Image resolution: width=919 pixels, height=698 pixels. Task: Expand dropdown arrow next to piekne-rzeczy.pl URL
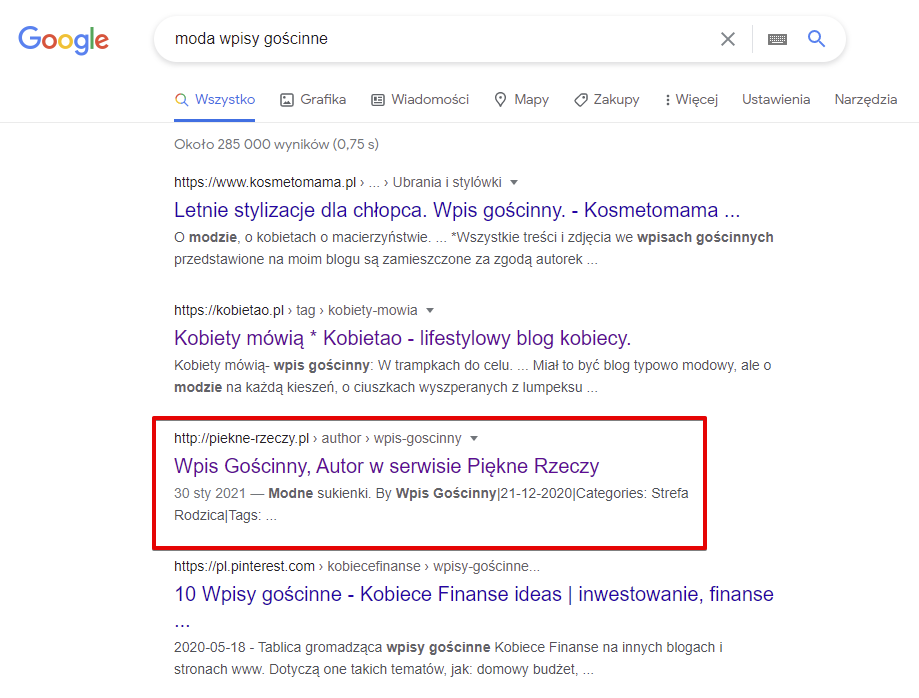[x=474, y=438]
